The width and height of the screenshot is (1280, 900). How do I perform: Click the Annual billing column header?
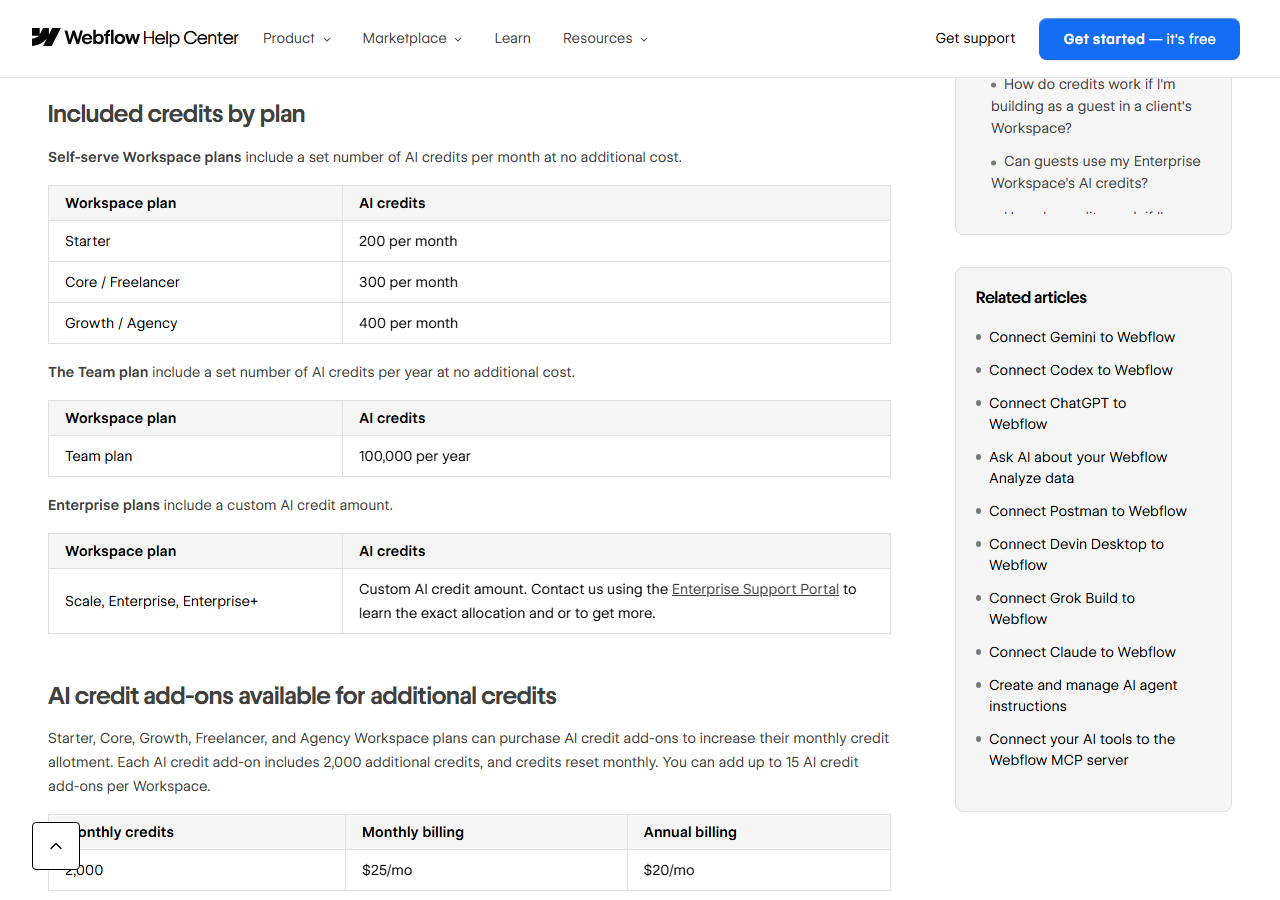[758, 832]
